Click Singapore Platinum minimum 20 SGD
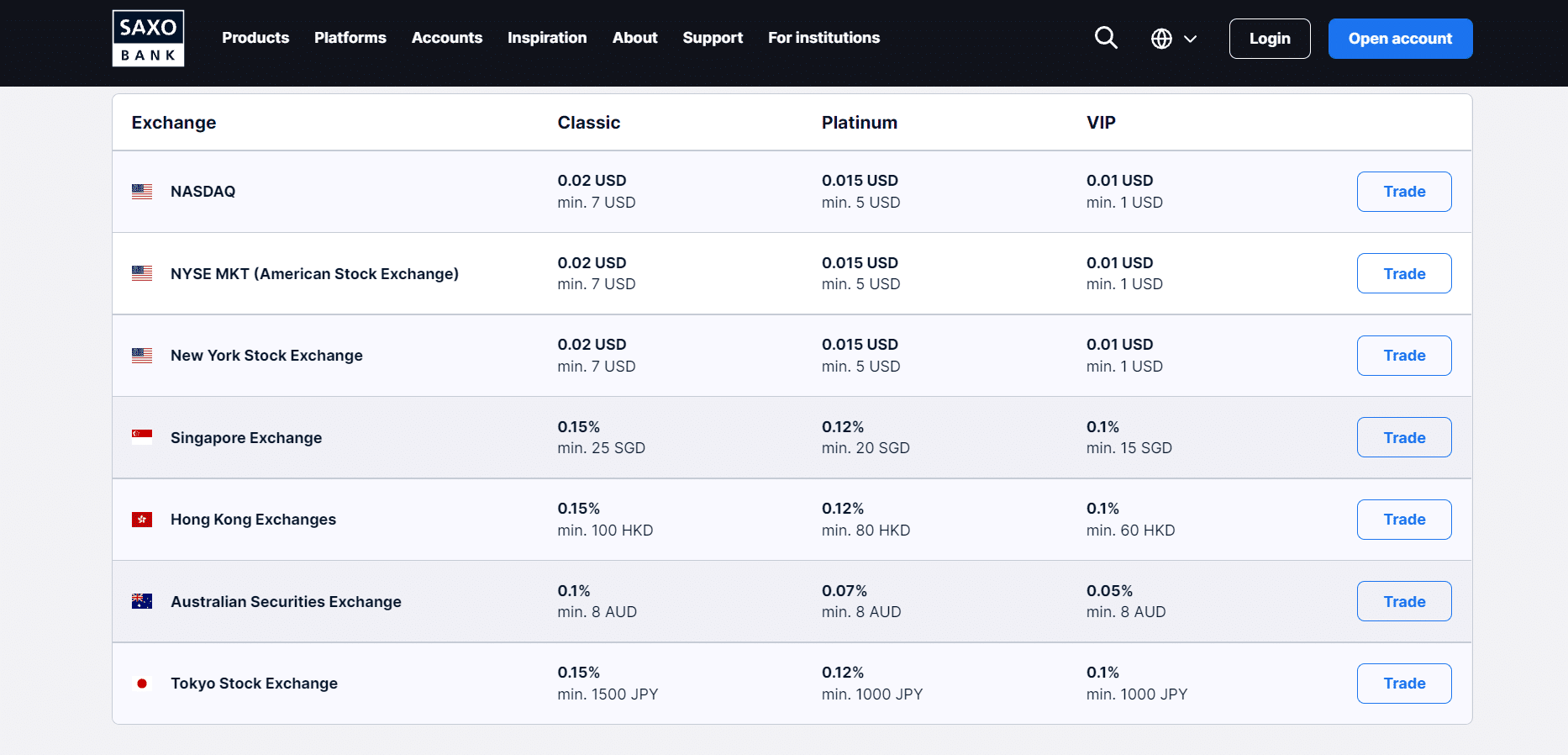Viewport: 1568px width, 755px height. click(866, 448)
